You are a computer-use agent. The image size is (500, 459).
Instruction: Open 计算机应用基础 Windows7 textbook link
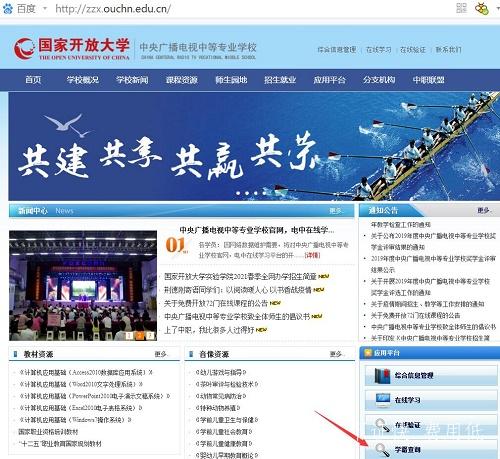(x=75, y=420)
